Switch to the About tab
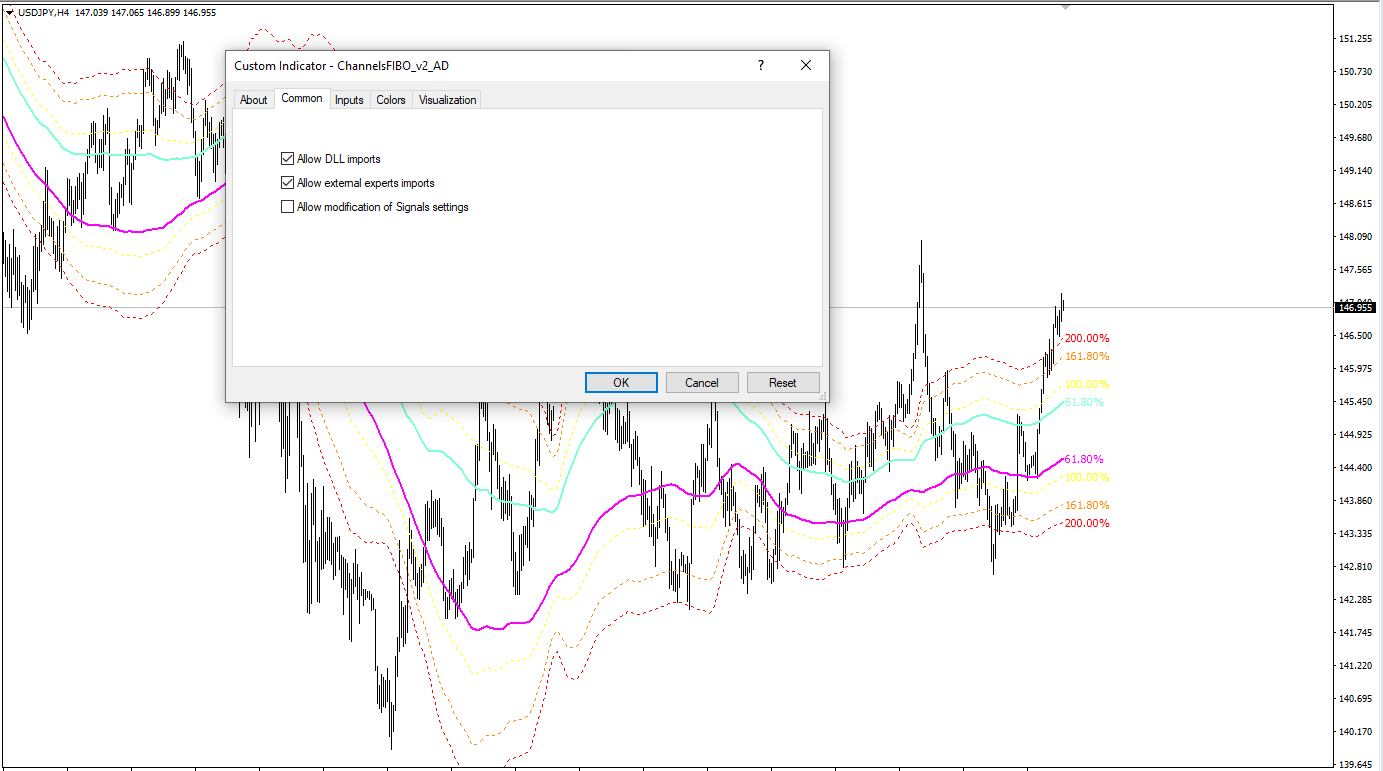The image size is (1383, 771). click(254, 100)
